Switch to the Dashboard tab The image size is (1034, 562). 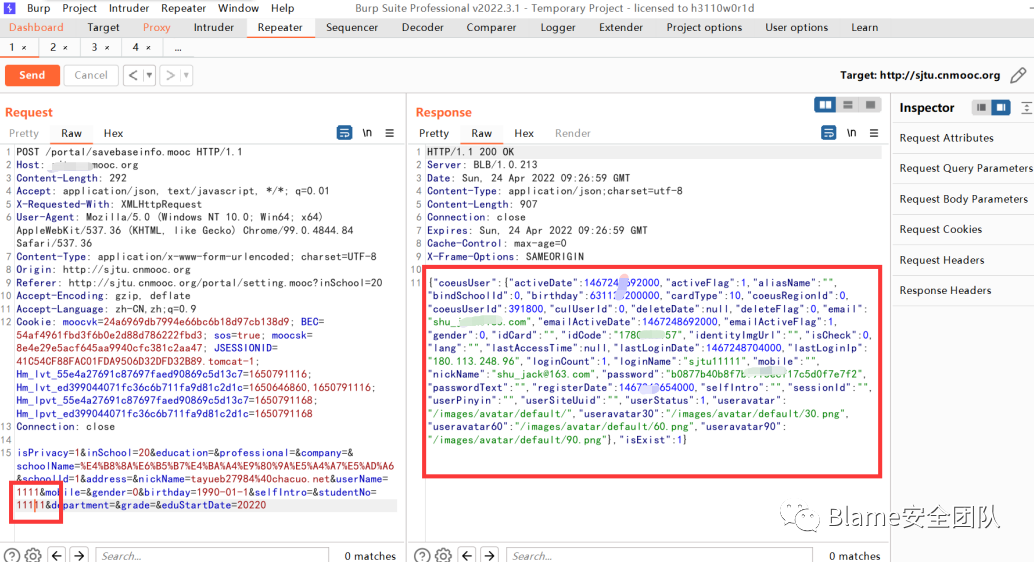click(36, 27)
